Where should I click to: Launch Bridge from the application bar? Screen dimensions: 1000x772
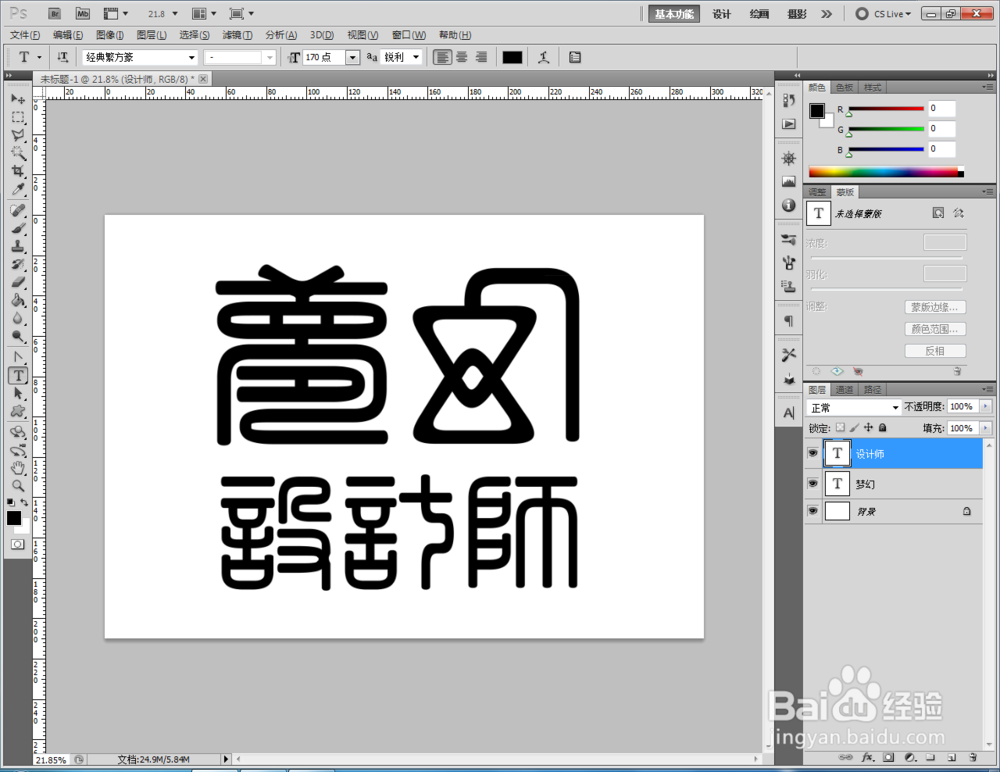[55, 13]
